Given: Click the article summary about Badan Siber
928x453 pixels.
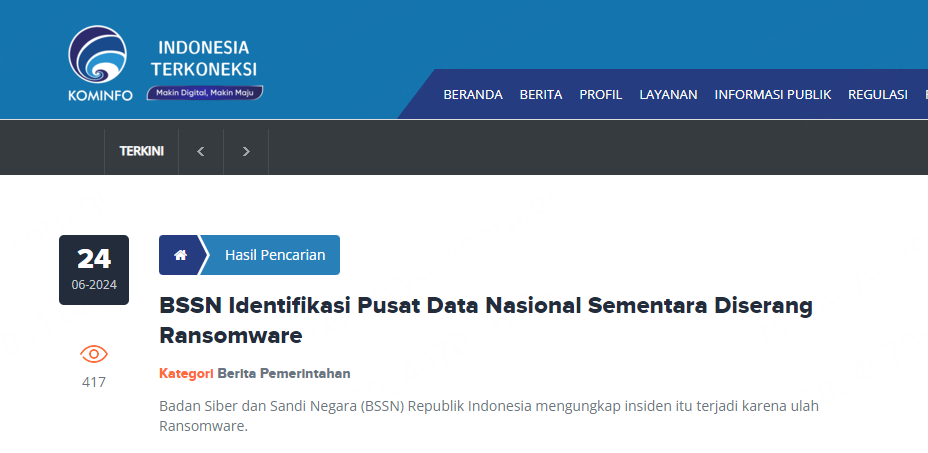Looking at the screenshot, I should click(x=489, y=416).
